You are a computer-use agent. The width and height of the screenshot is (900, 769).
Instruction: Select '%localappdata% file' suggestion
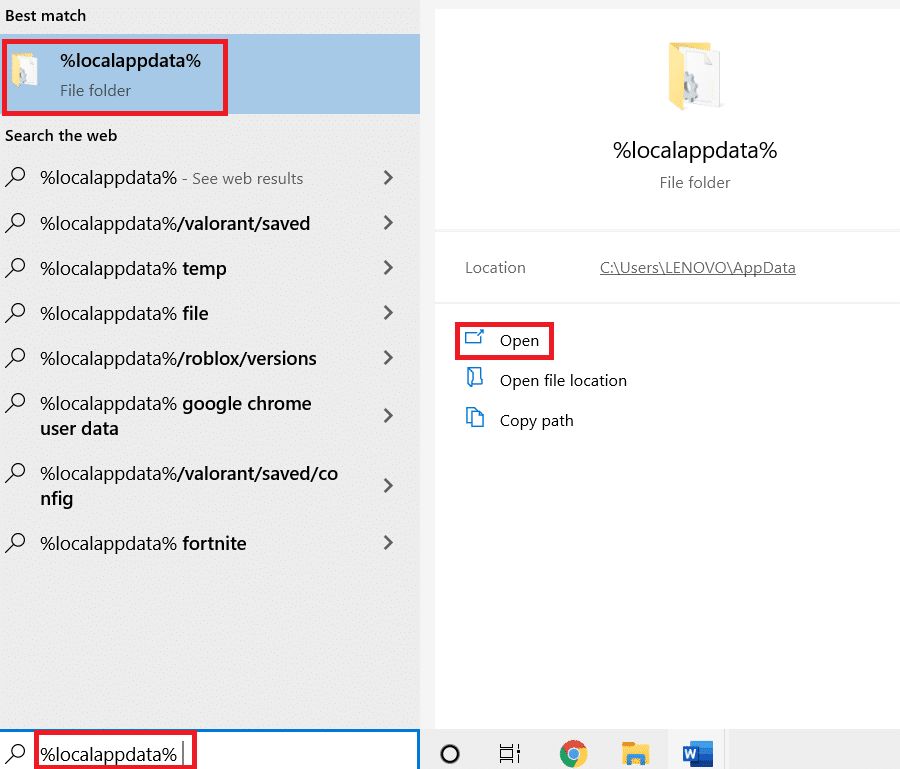point(210,313)
